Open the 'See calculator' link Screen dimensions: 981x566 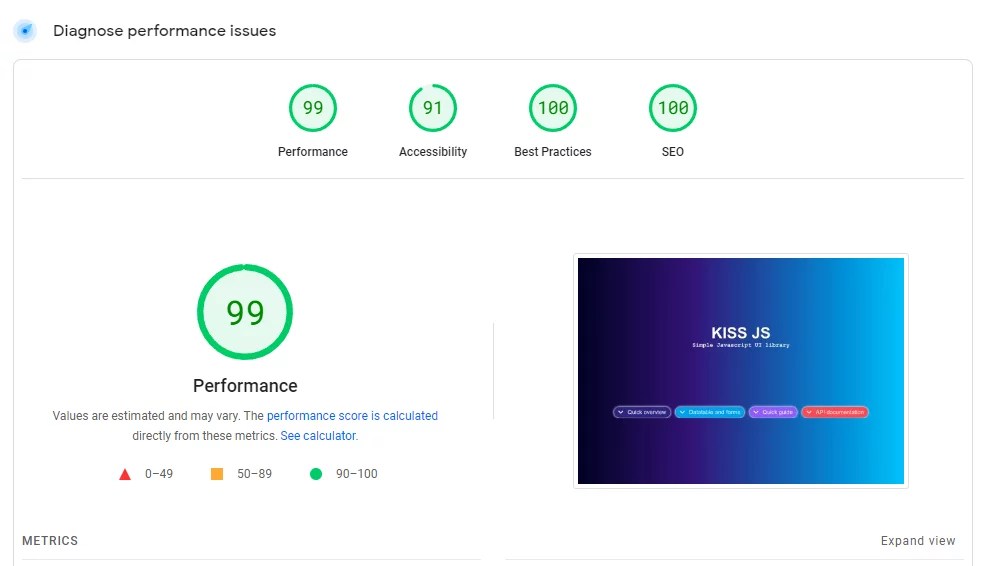(x=318, y=436)
